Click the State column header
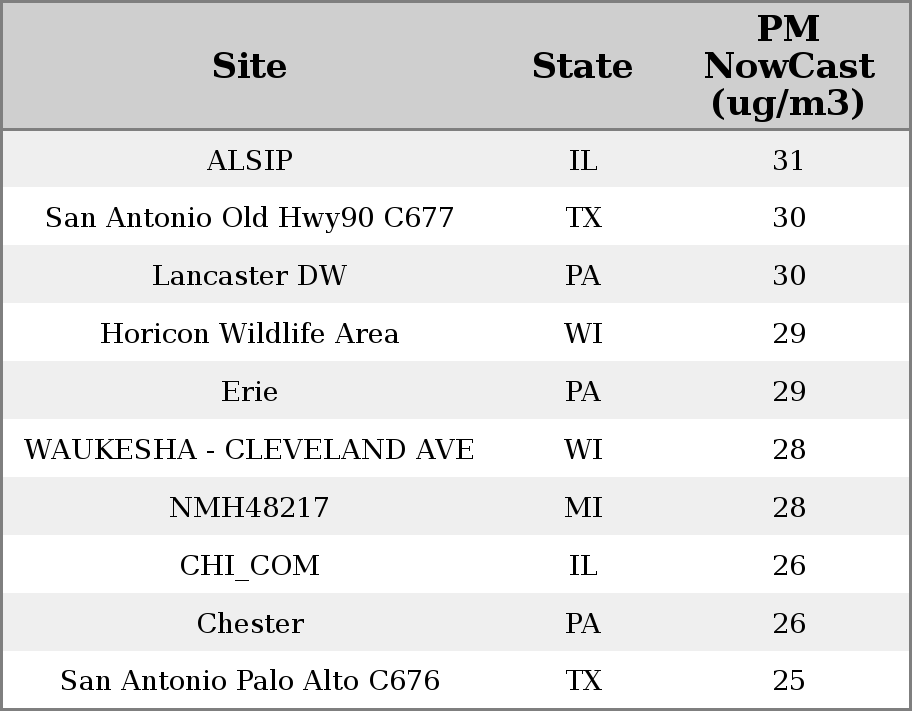Image resolution: width=912 pixels, height=711 pixels. [x=582, y=66]
